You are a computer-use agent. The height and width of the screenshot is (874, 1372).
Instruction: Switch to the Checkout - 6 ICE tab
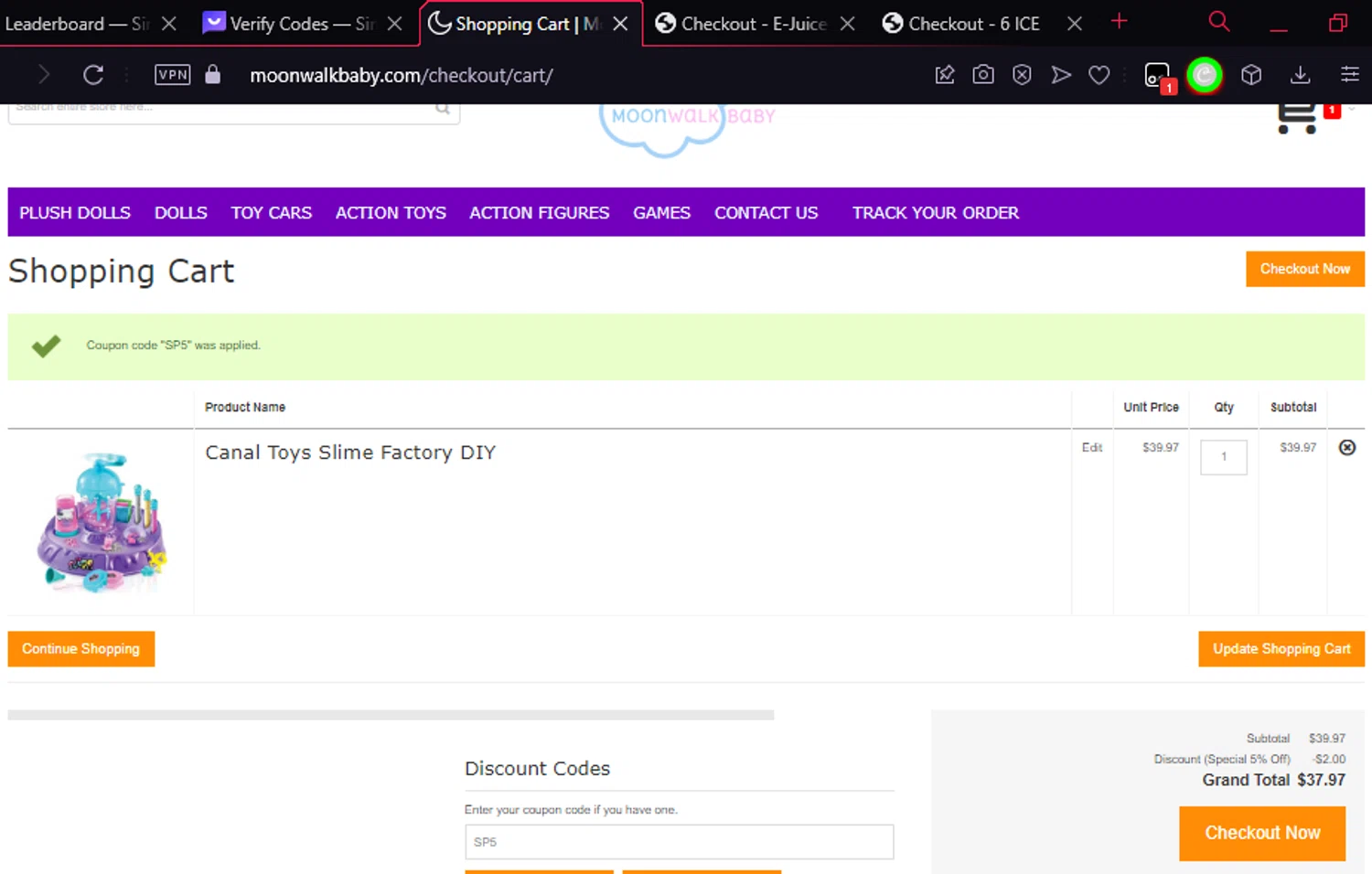point(963,24)
